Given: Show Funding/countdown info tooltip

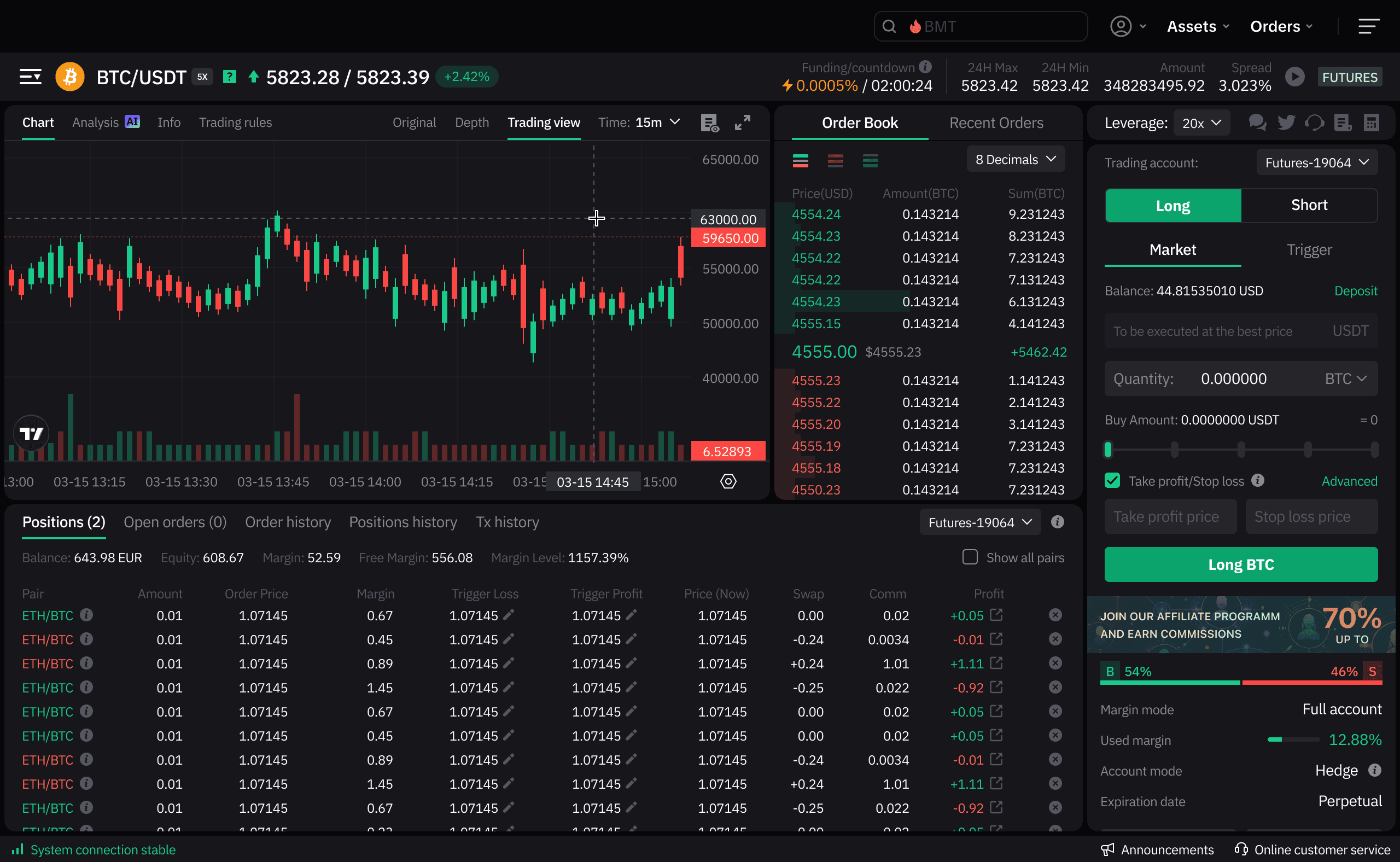Looking at the screenshot, I should [x=925, y=67].
